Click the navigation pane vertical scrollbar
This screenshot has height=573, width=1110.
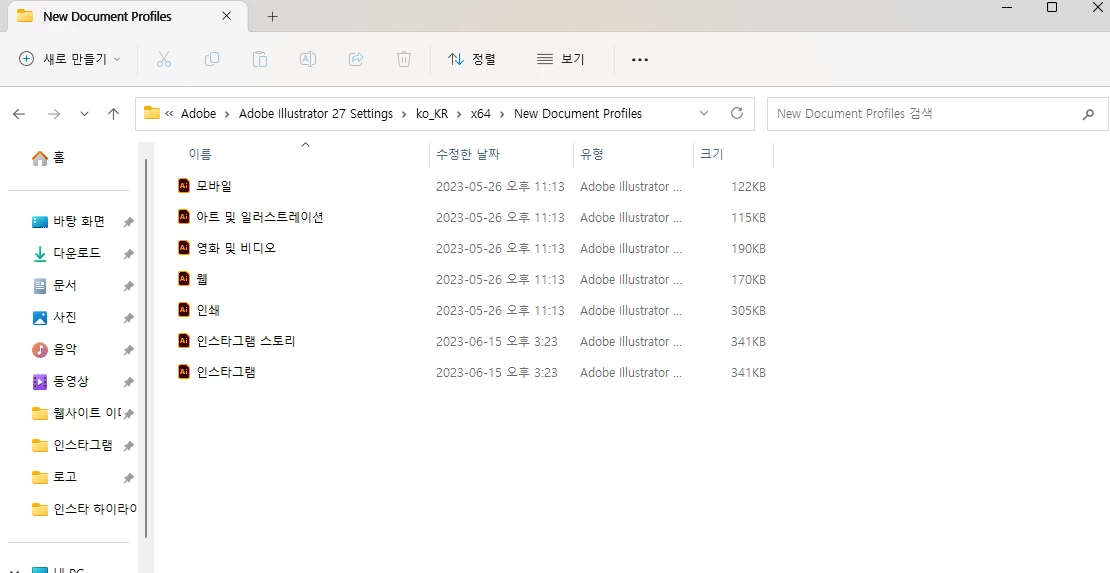point(147,347)
